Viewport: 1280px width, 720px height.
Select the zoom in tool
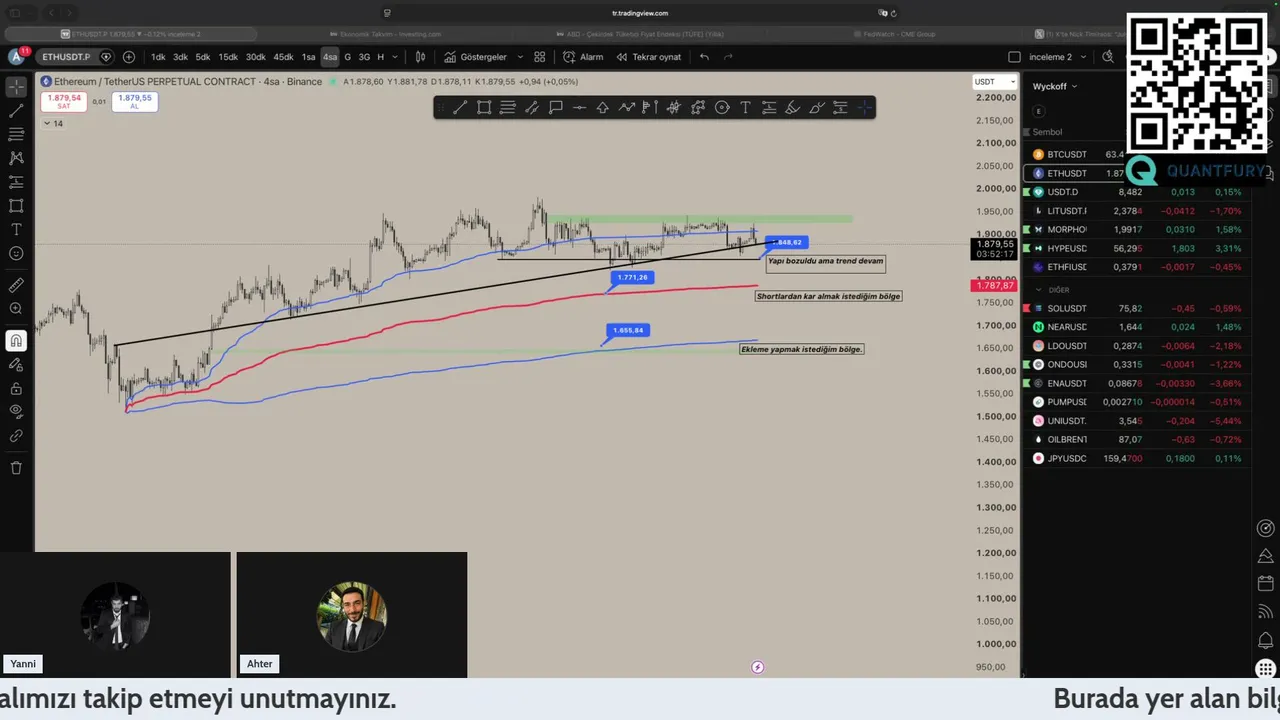[x=16, y=309]
